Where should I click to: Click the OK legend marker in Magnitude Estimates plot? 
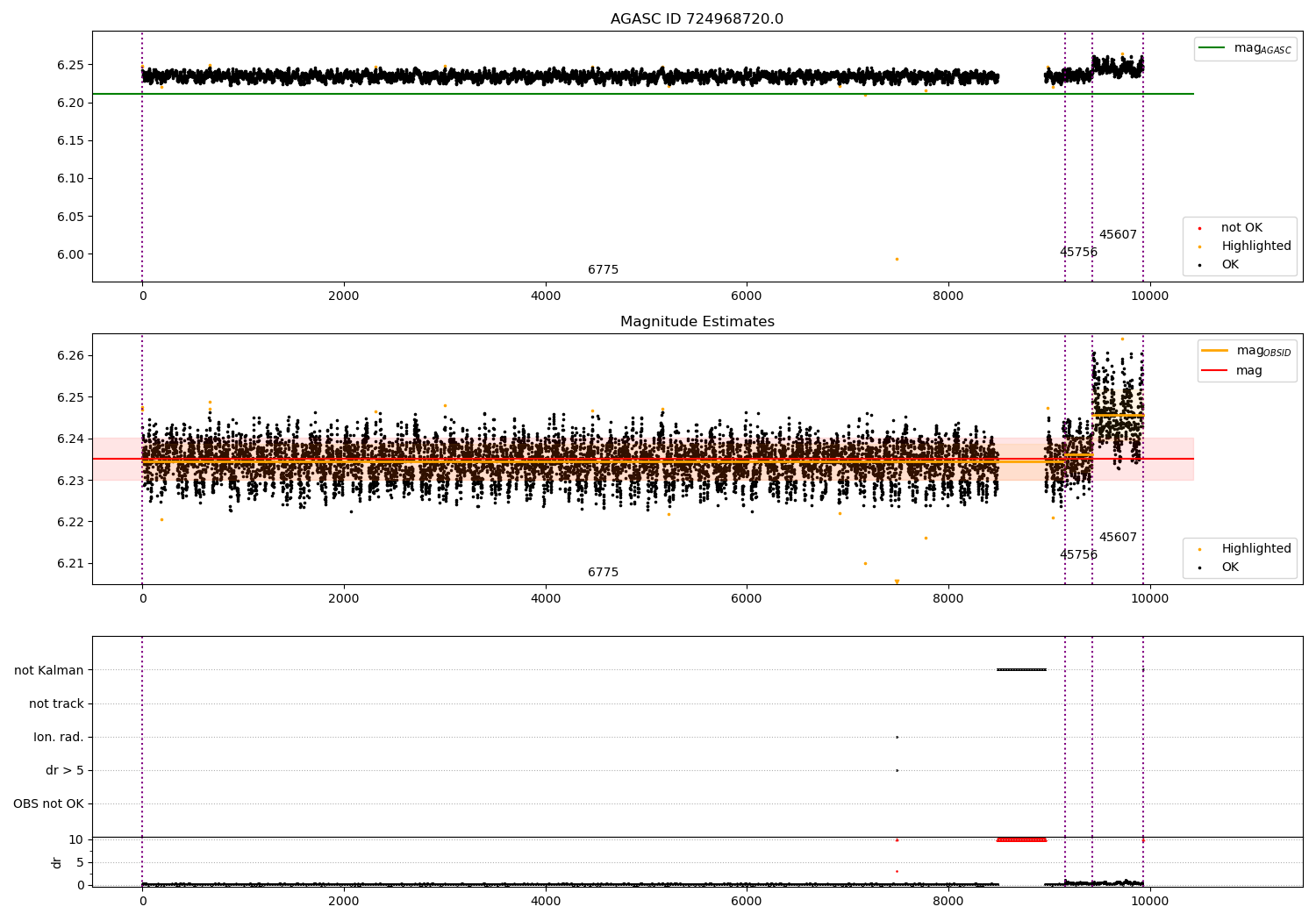[x=1199, y=568]
